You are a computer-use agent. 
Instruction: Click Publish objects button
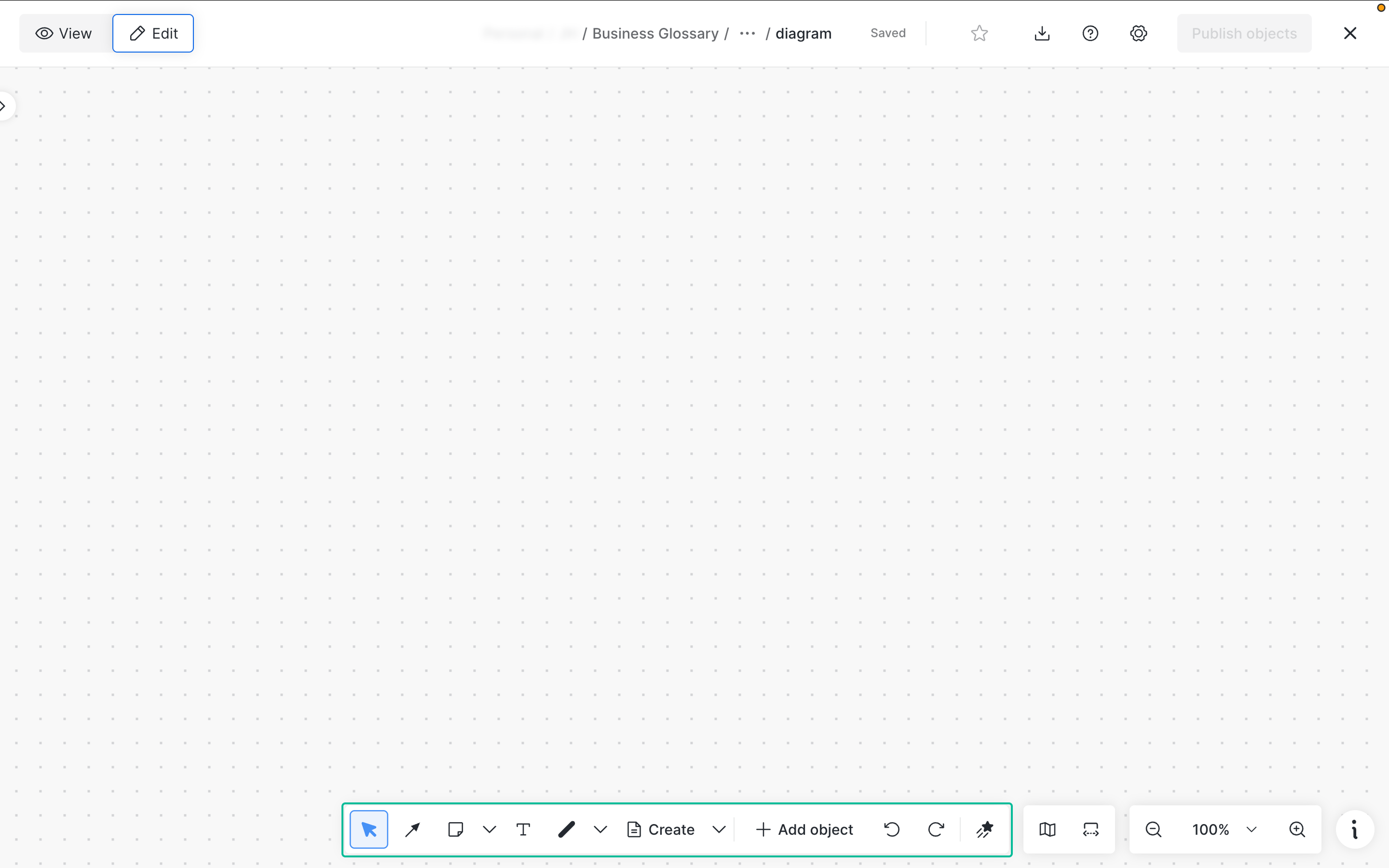1244,33
